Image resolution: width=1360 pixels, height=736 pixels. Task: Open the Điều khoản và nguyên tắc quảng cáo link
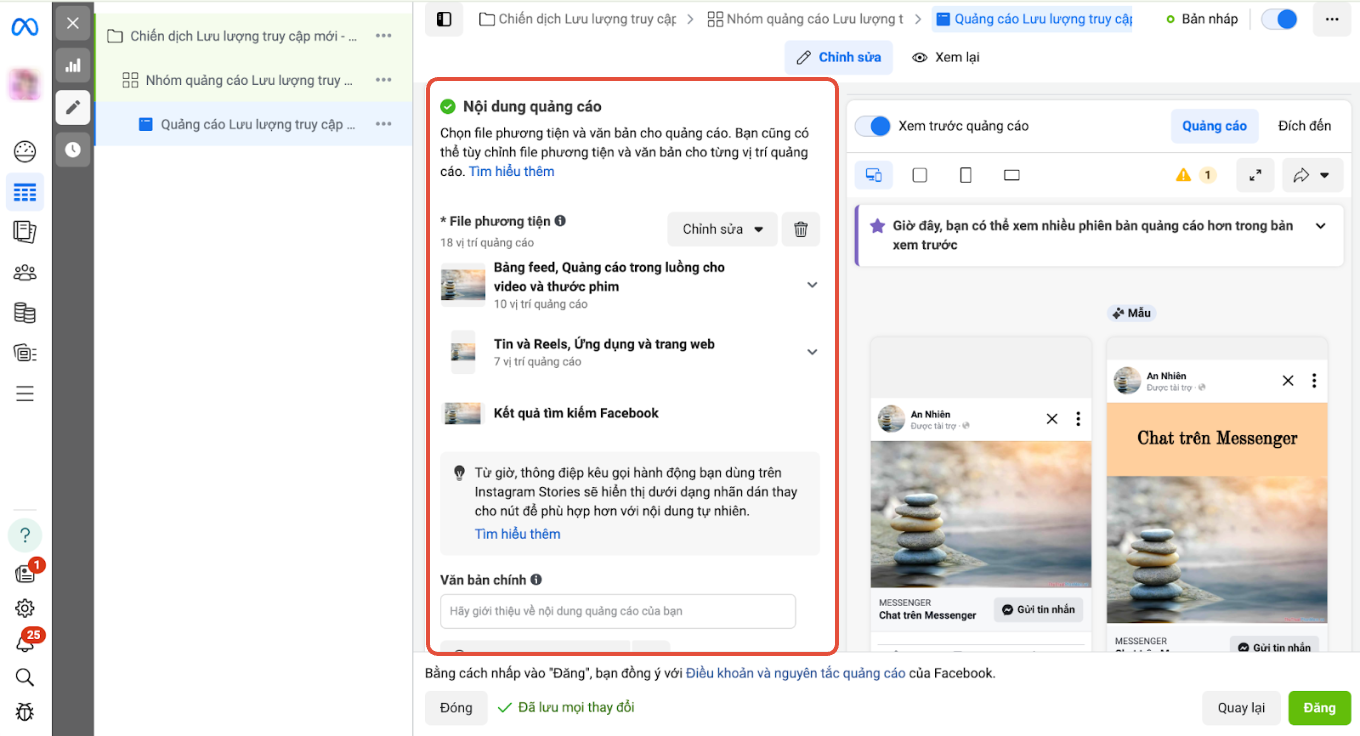click(x=796, y=673)
